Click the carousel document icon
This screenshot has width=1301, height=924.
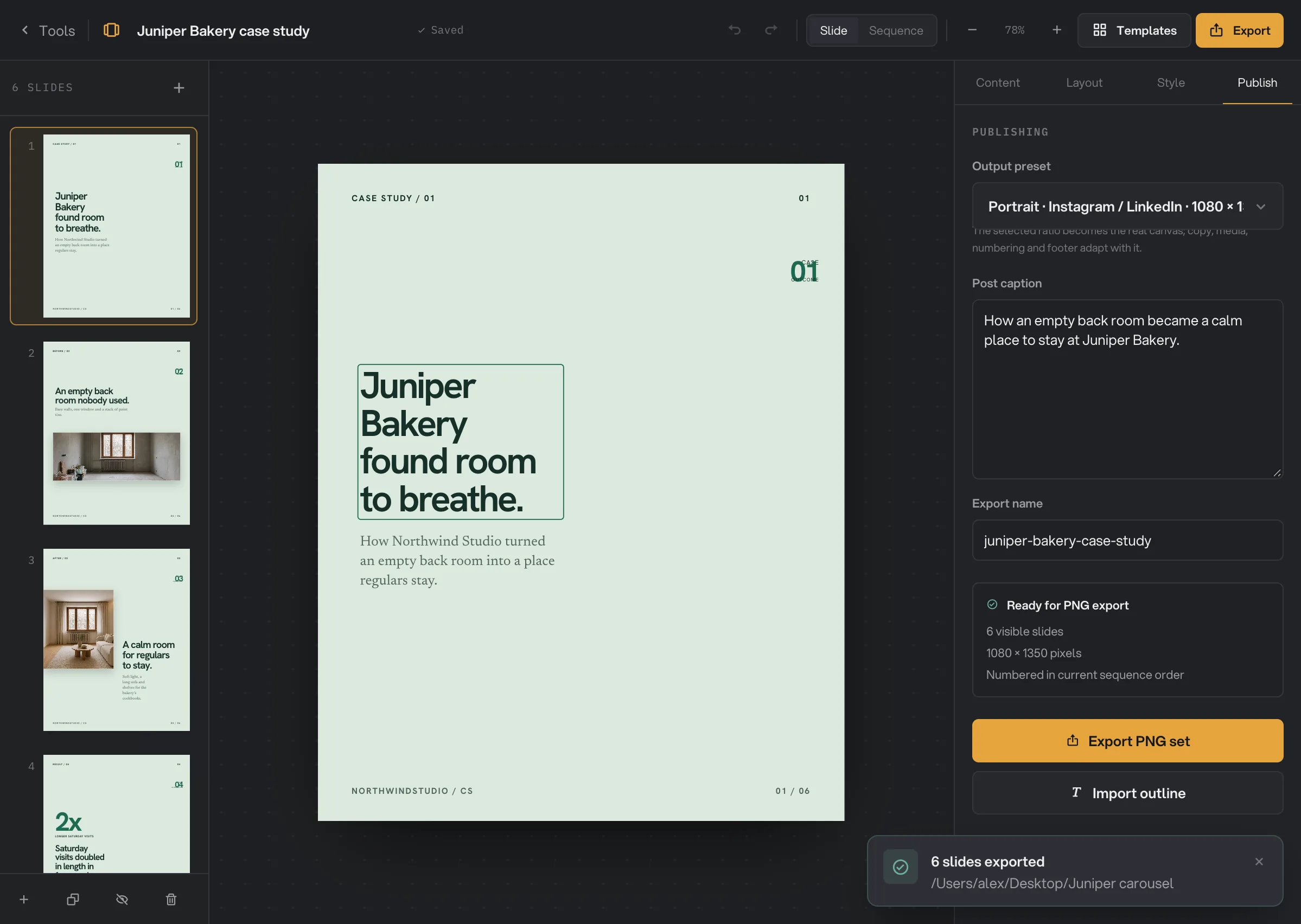pos(112,30)
